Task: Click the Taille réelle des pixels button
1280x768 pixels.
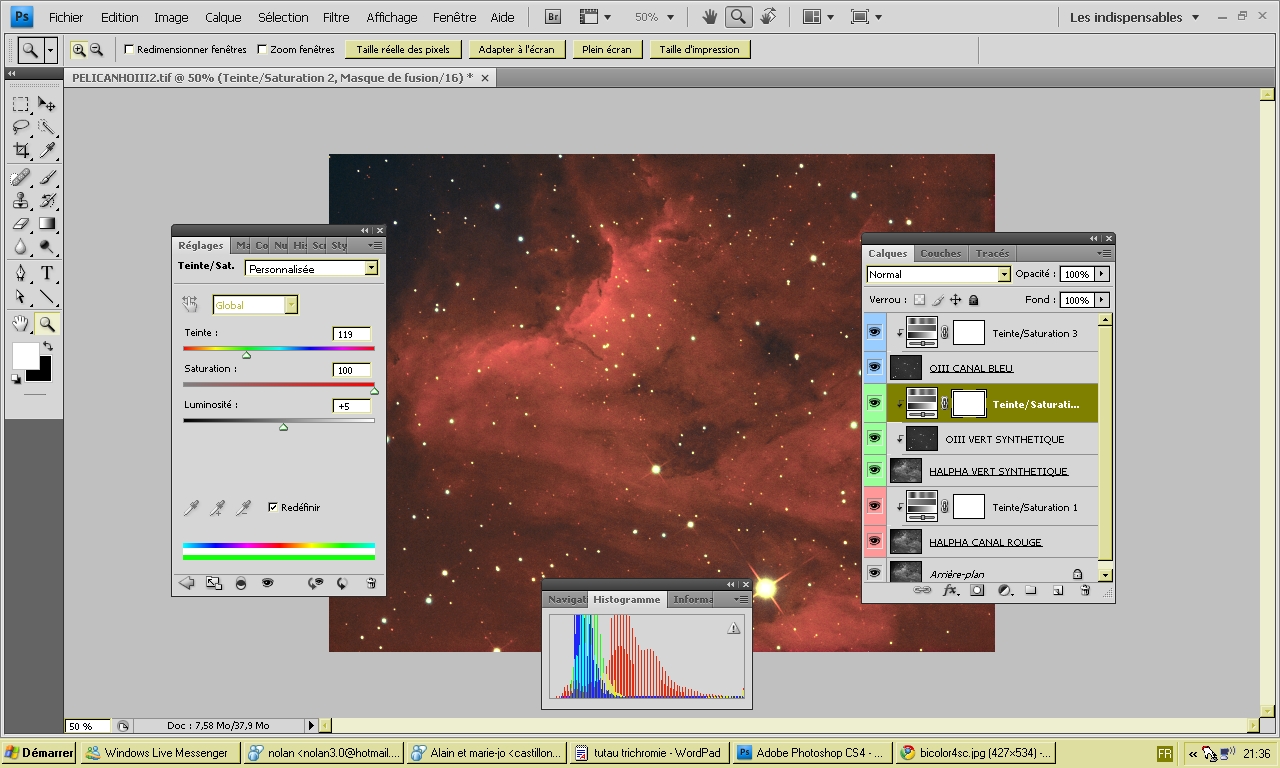Action: [403, 49]
